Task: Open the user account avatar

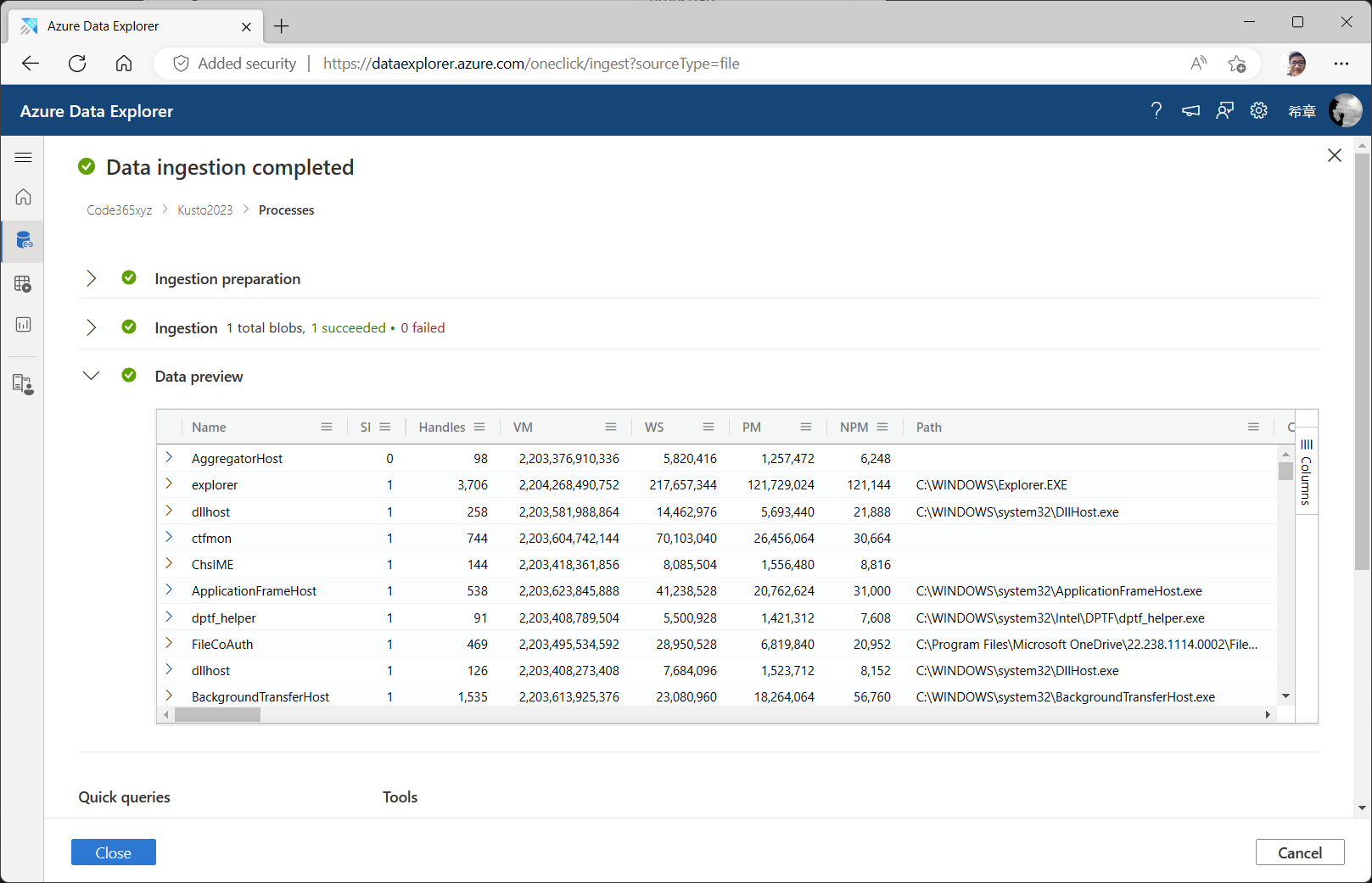Action: point(1345,110)
